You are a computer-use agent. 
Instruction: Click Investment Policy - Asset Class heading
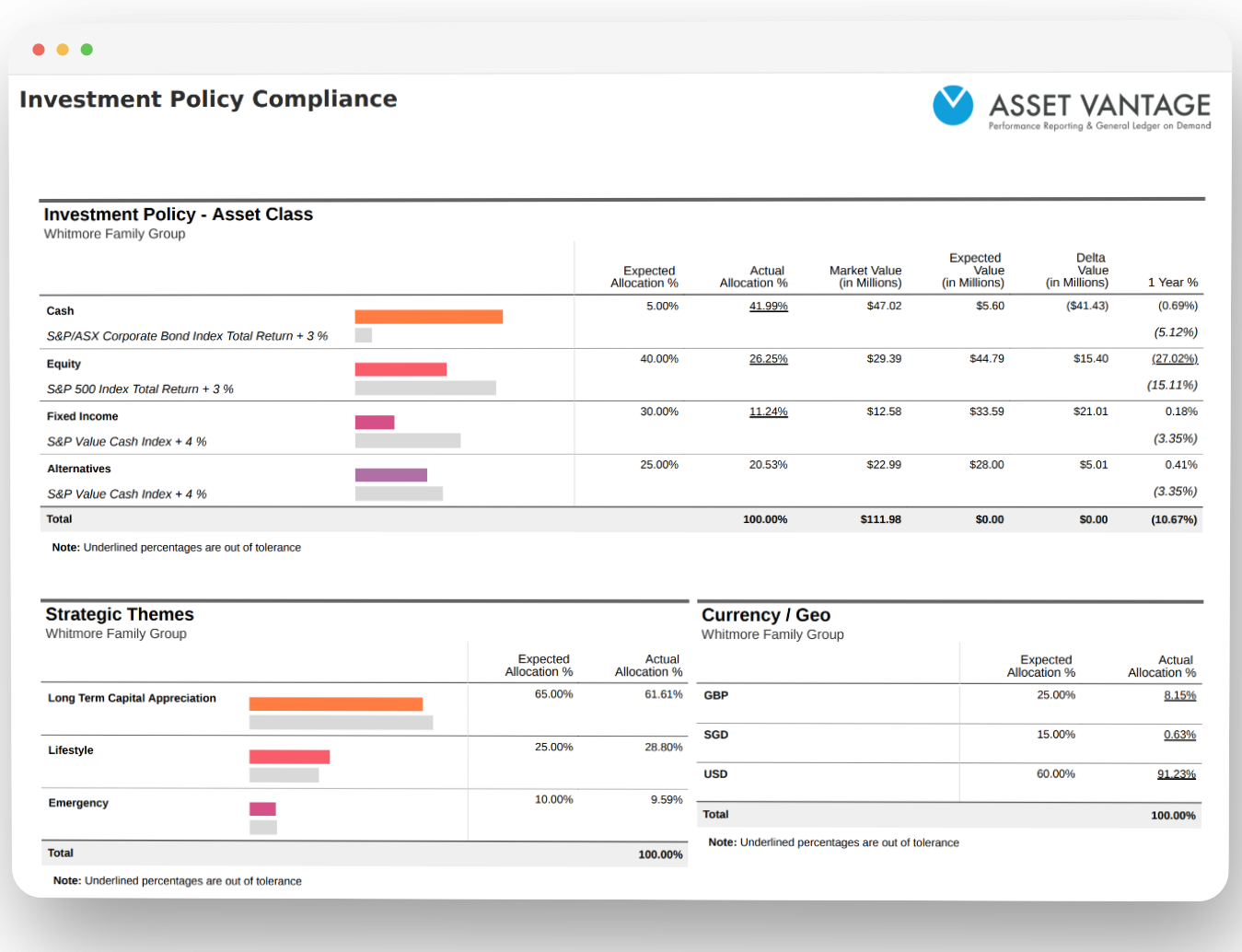tap(179, 215)
